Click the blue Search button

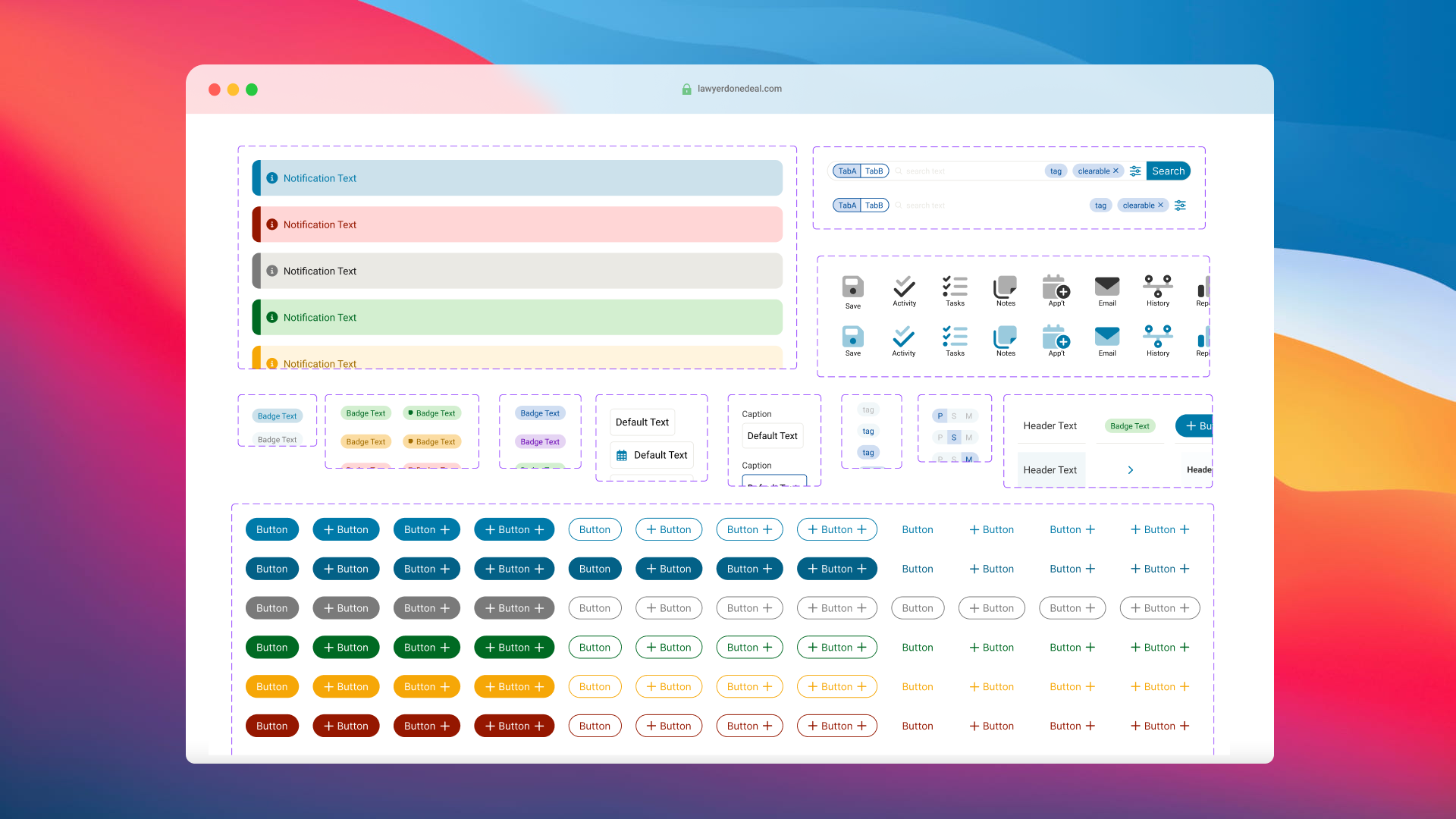1168,171
